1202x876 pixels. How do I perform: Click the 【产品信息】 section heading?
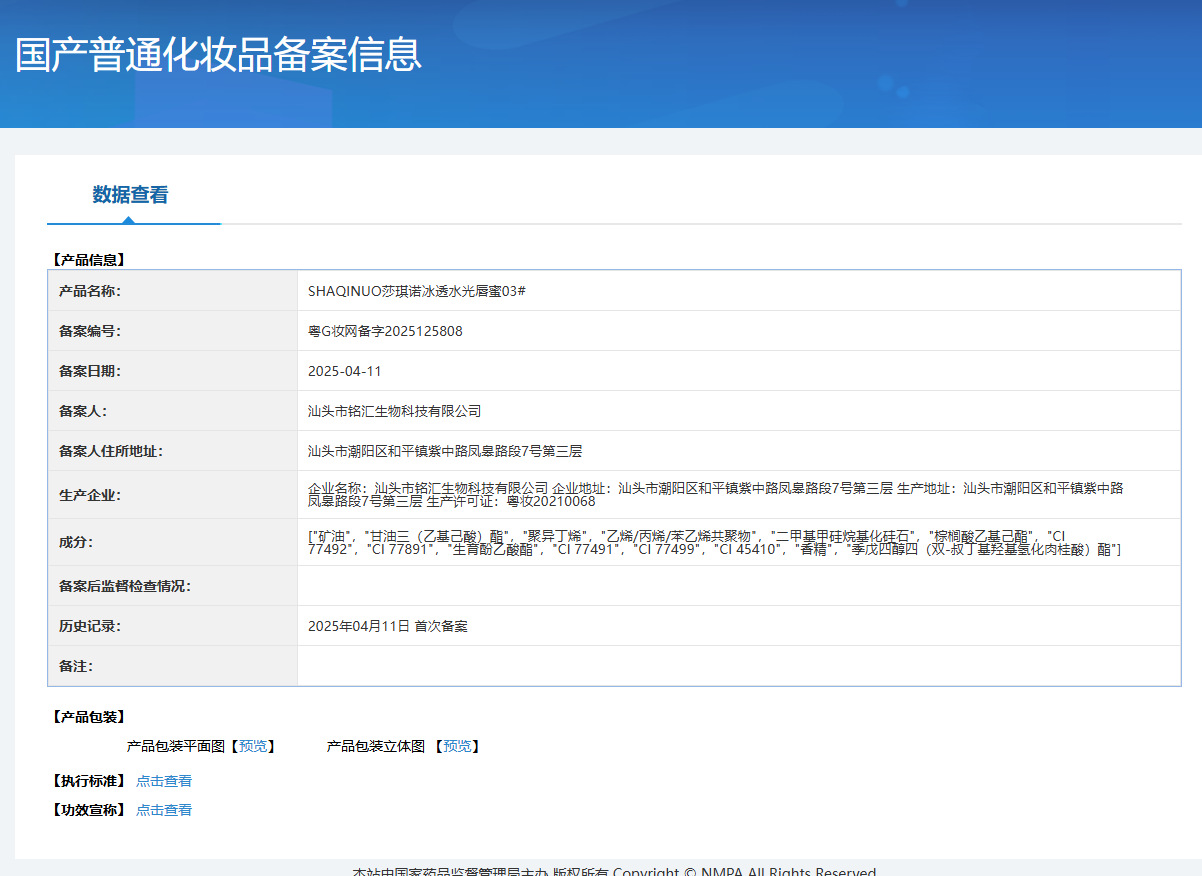click(89, 260)
